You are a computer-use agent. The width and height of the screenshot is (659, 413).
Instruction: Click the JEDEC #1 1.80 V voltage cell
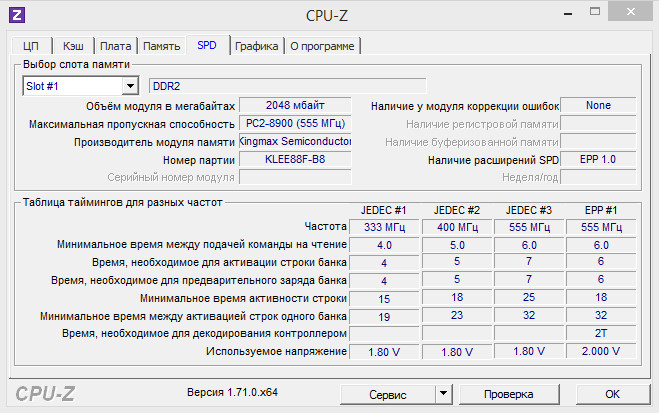pyautogui.click(x=384, y=352)
